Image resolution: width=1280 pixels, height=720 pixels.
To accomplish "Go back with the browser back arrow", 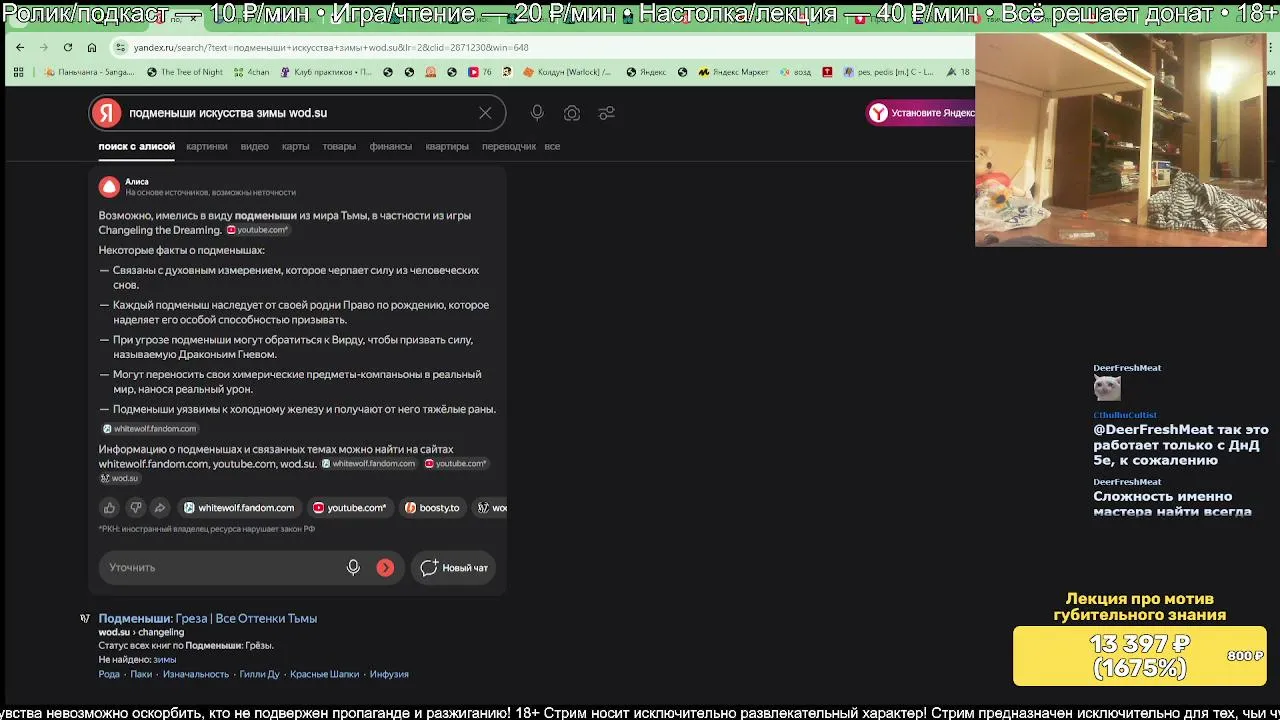I will [20, 47].
